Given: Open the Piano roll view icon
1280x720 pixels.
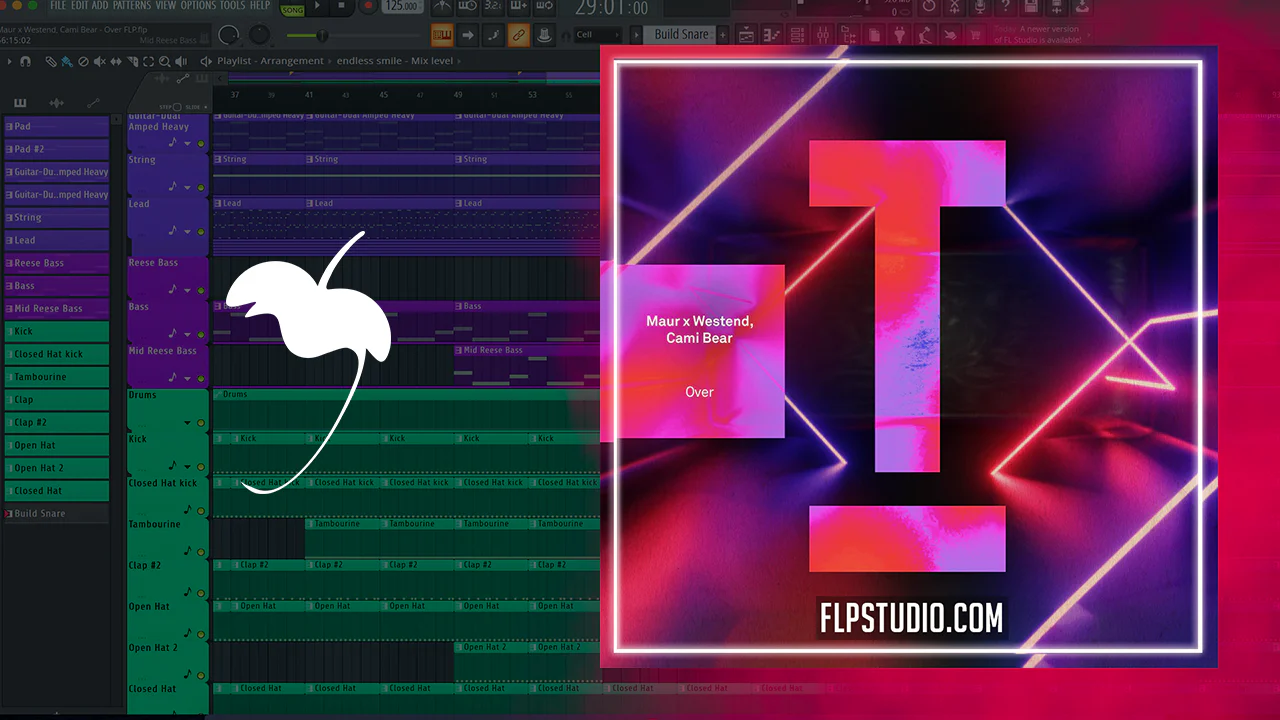Looking at the screenshot, I should (x=771, y=35).
